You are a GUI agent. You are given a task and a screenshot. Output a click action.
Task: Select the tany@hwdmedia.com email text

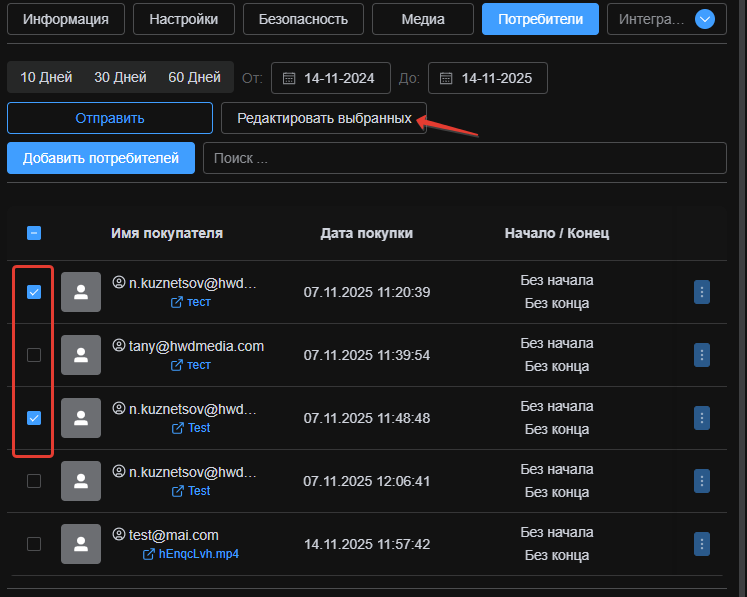[196, 346]
